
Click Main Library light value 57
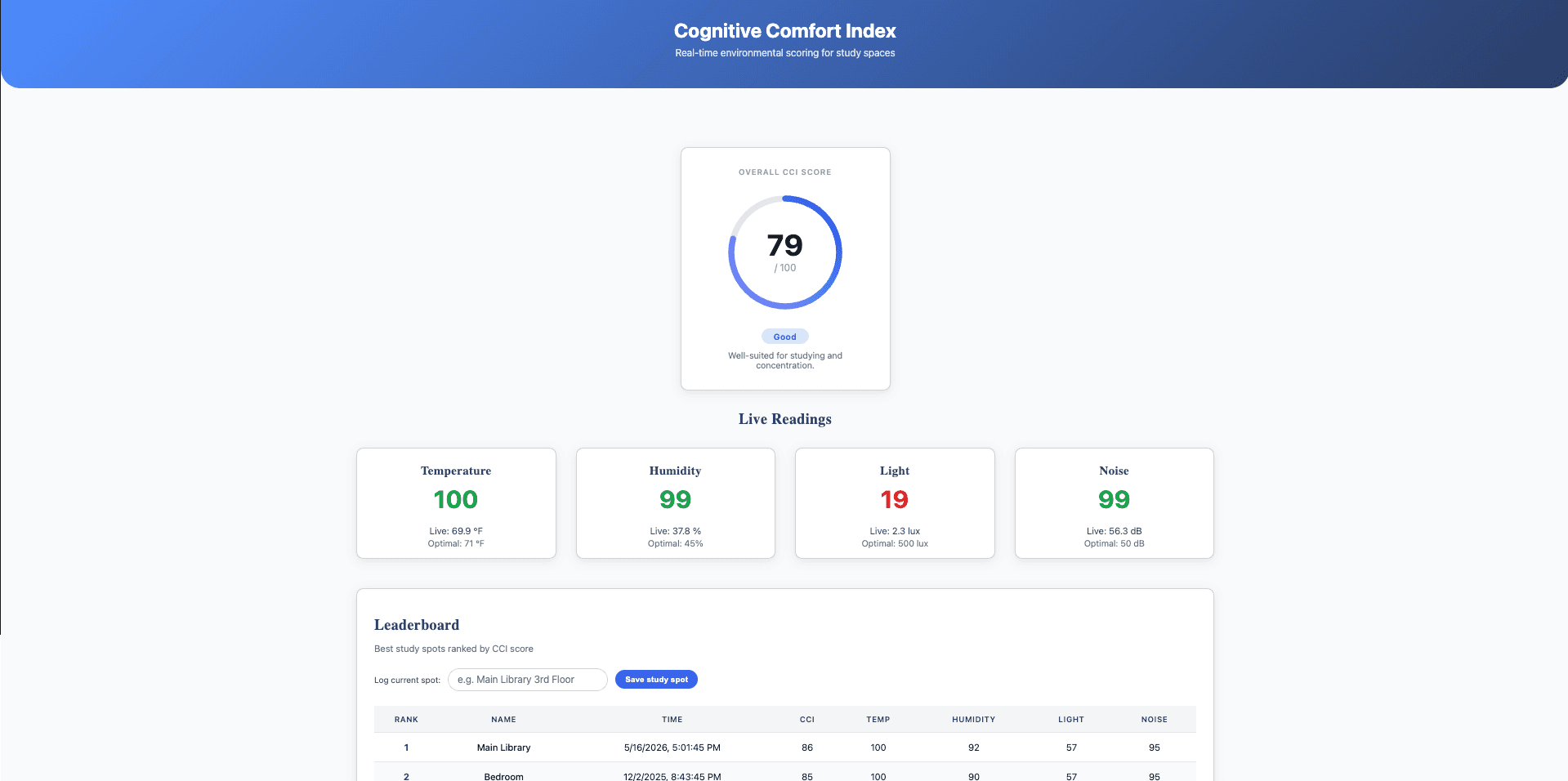pos(1071,748)
